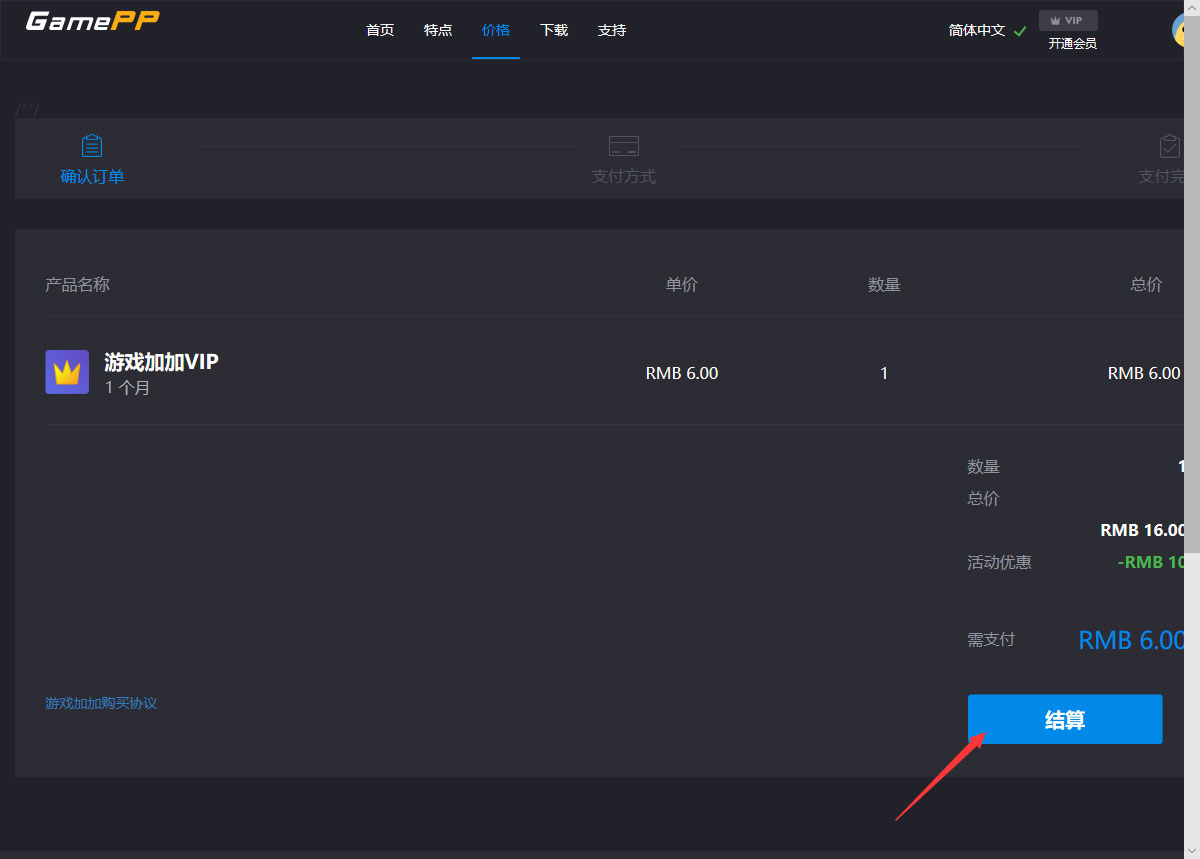
Task: Open the 首页 home page
Action: [x=380, y=30]
